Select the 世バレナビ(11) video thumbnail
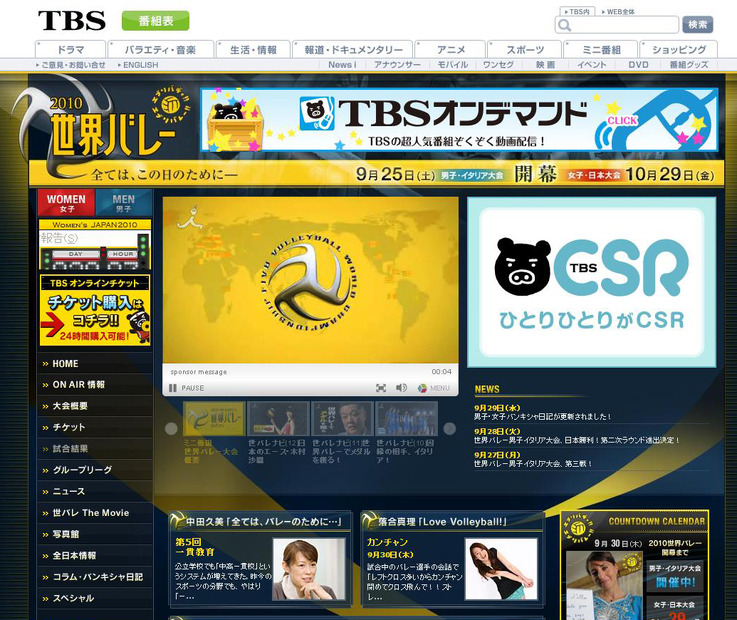Viewport: 737px width, 620px height. coord(342,419)
